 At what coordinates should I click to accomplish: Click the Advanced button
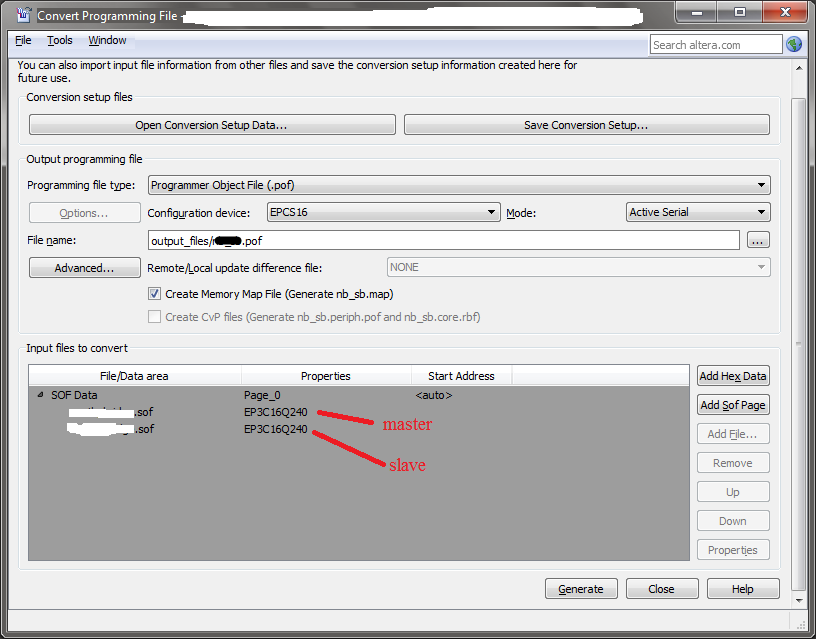coord(85,267)
